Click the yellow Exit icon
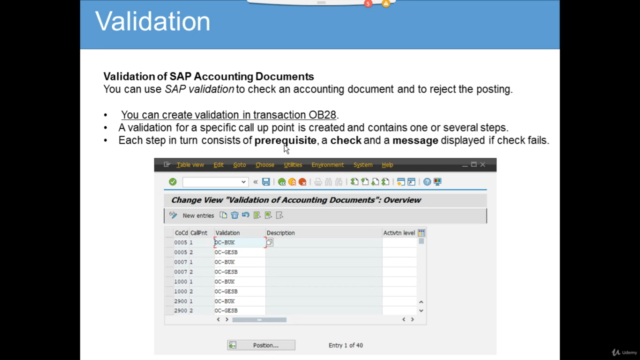 point(292,182)
